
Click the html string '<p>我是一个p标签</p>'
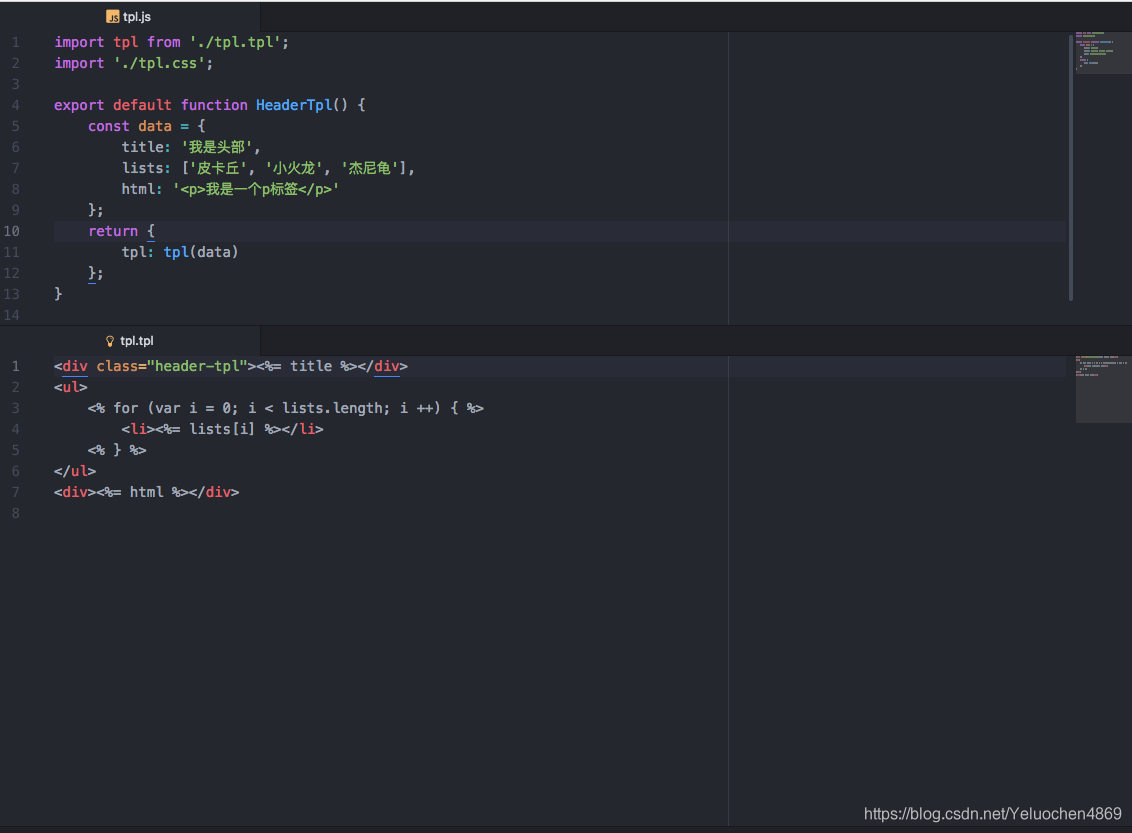click(x=256, y=188)
